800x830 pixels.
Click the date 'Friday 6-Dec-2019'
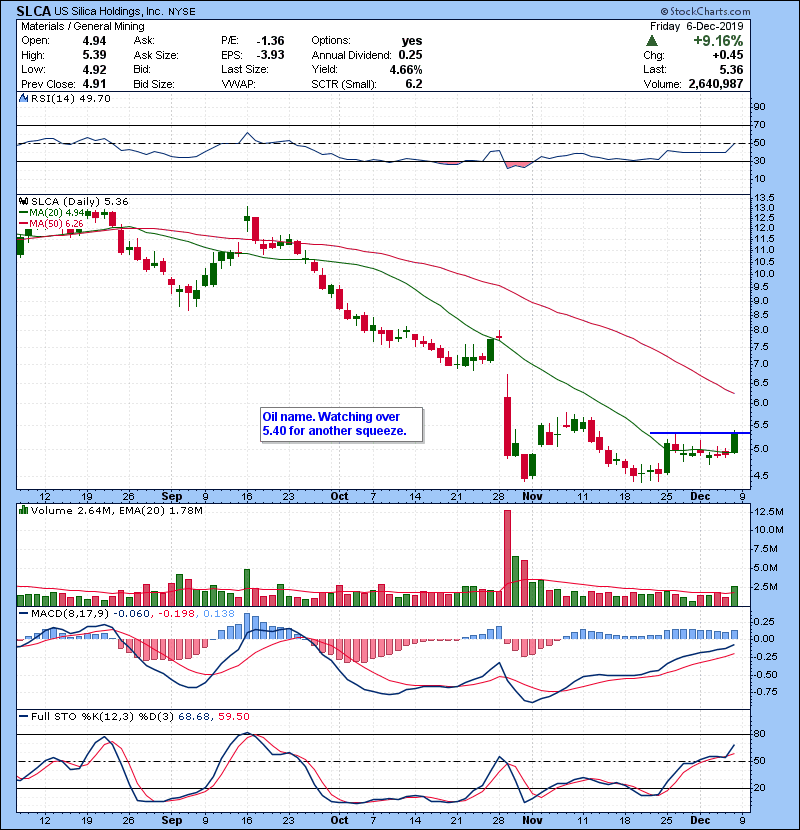point(697,26)
